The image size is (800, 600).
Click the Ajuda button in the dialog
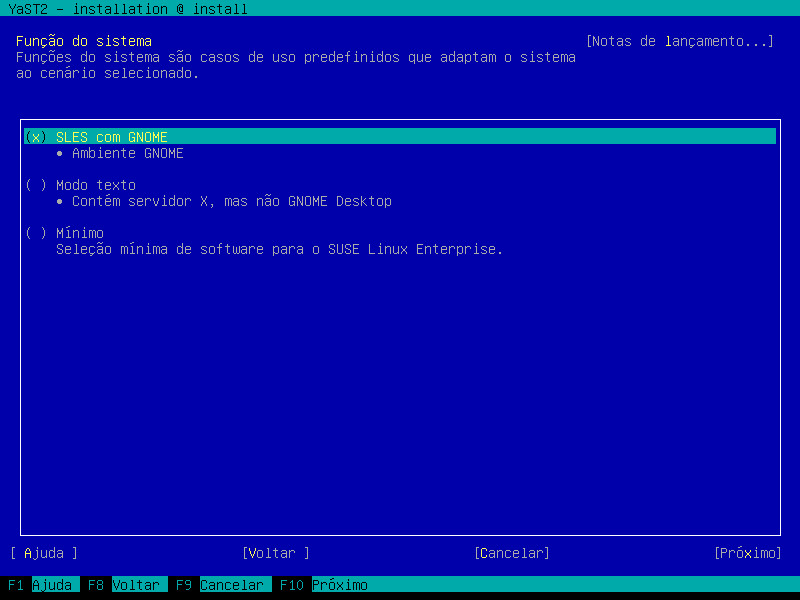[x=44, y=553]
